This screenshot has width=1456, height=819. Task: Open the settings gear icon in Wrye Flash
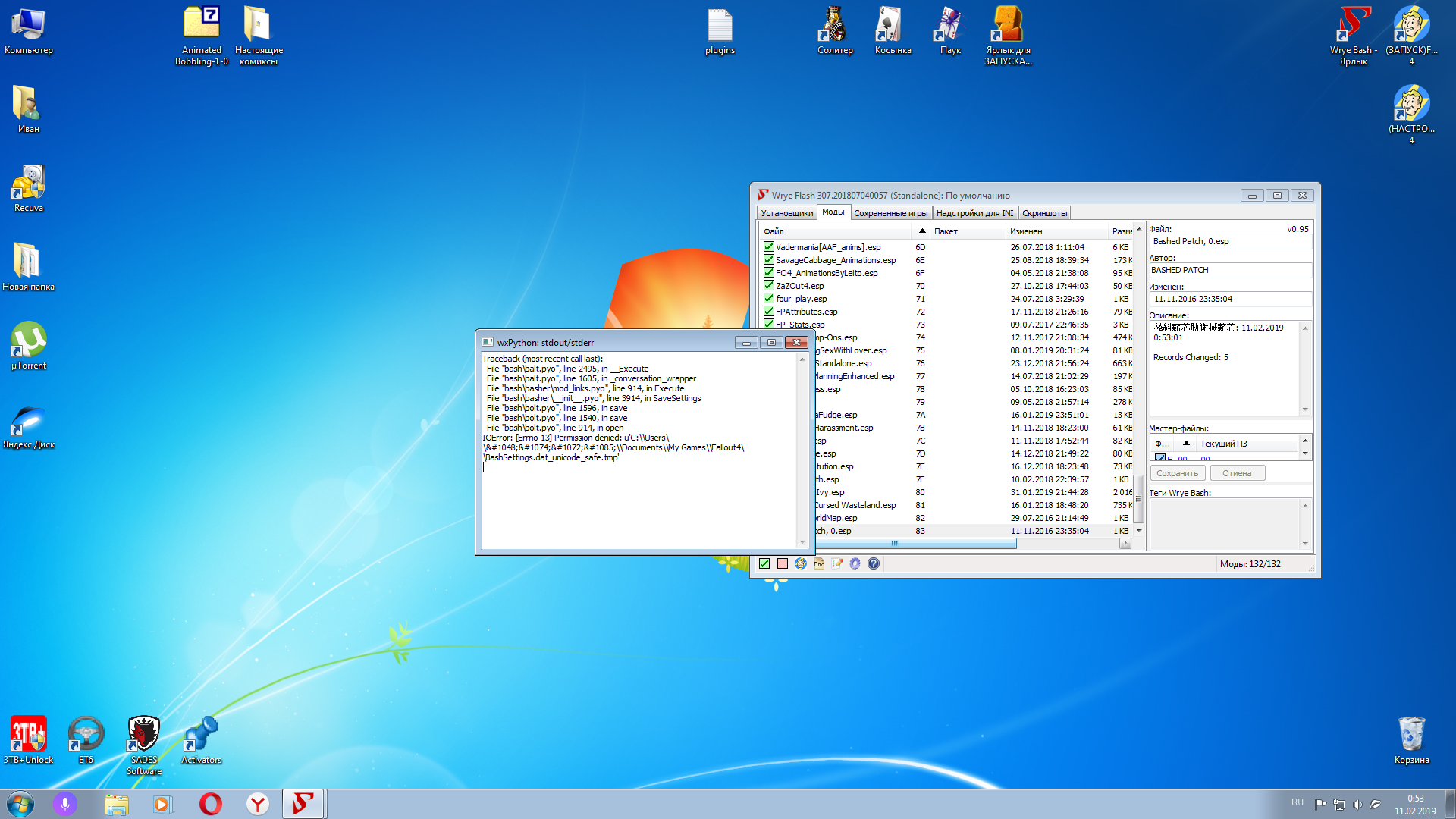[x=855, y=563]
